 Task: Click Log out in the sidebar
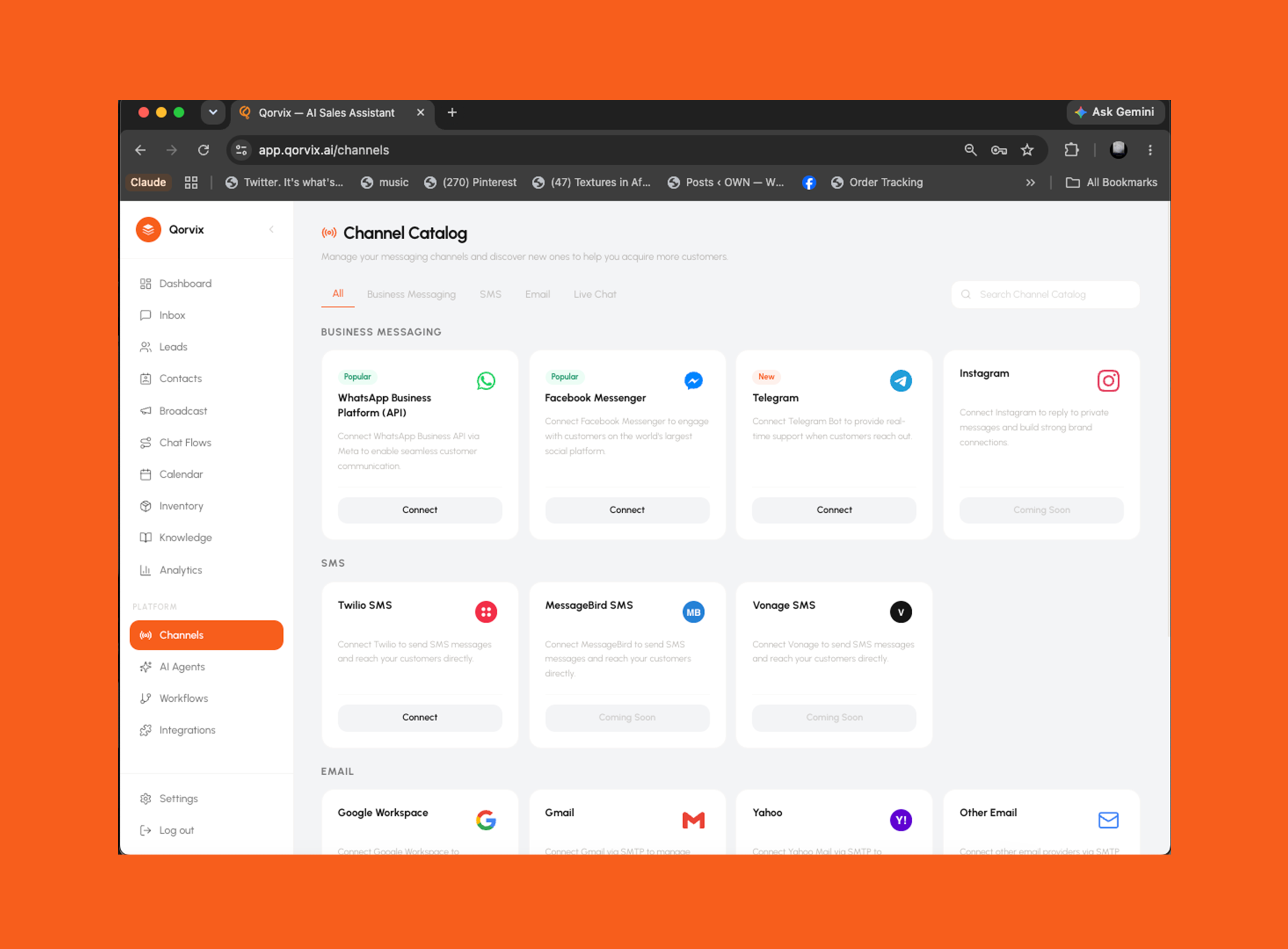207,830
